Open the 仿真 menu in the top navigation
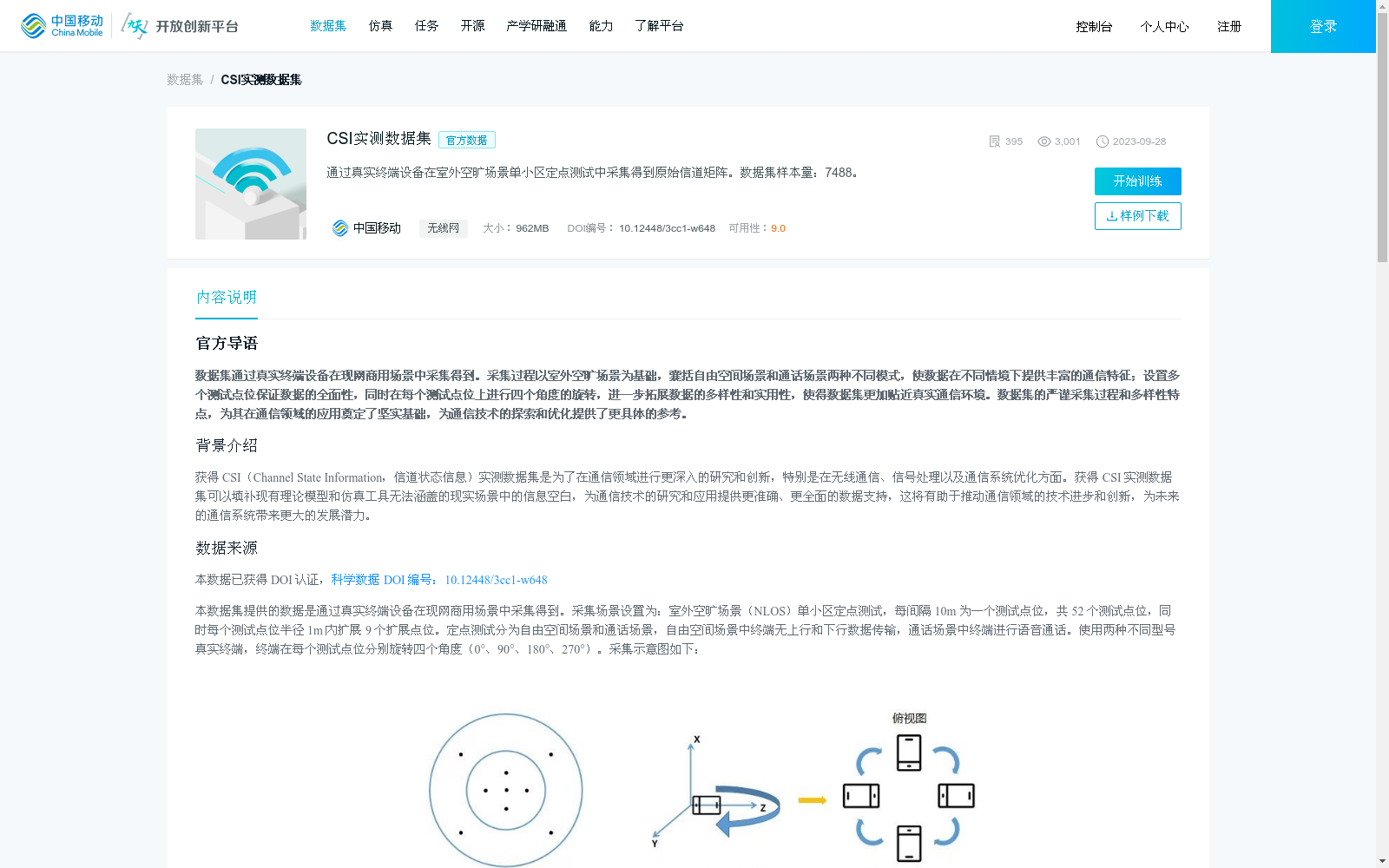This screenshot has width=1389, height=868. coord(380,25)
